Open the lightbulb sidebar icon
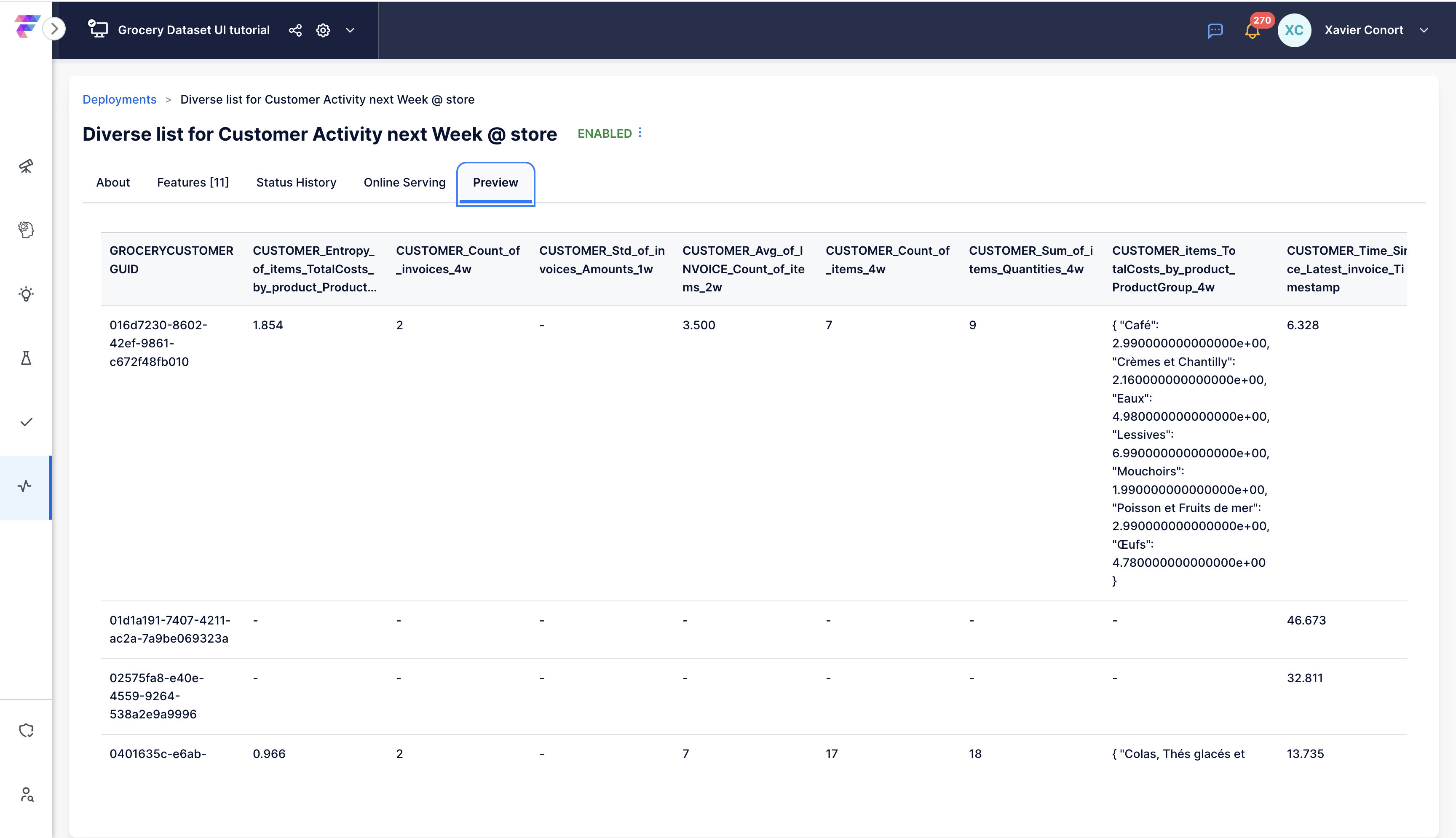 (x=26, y=294)
